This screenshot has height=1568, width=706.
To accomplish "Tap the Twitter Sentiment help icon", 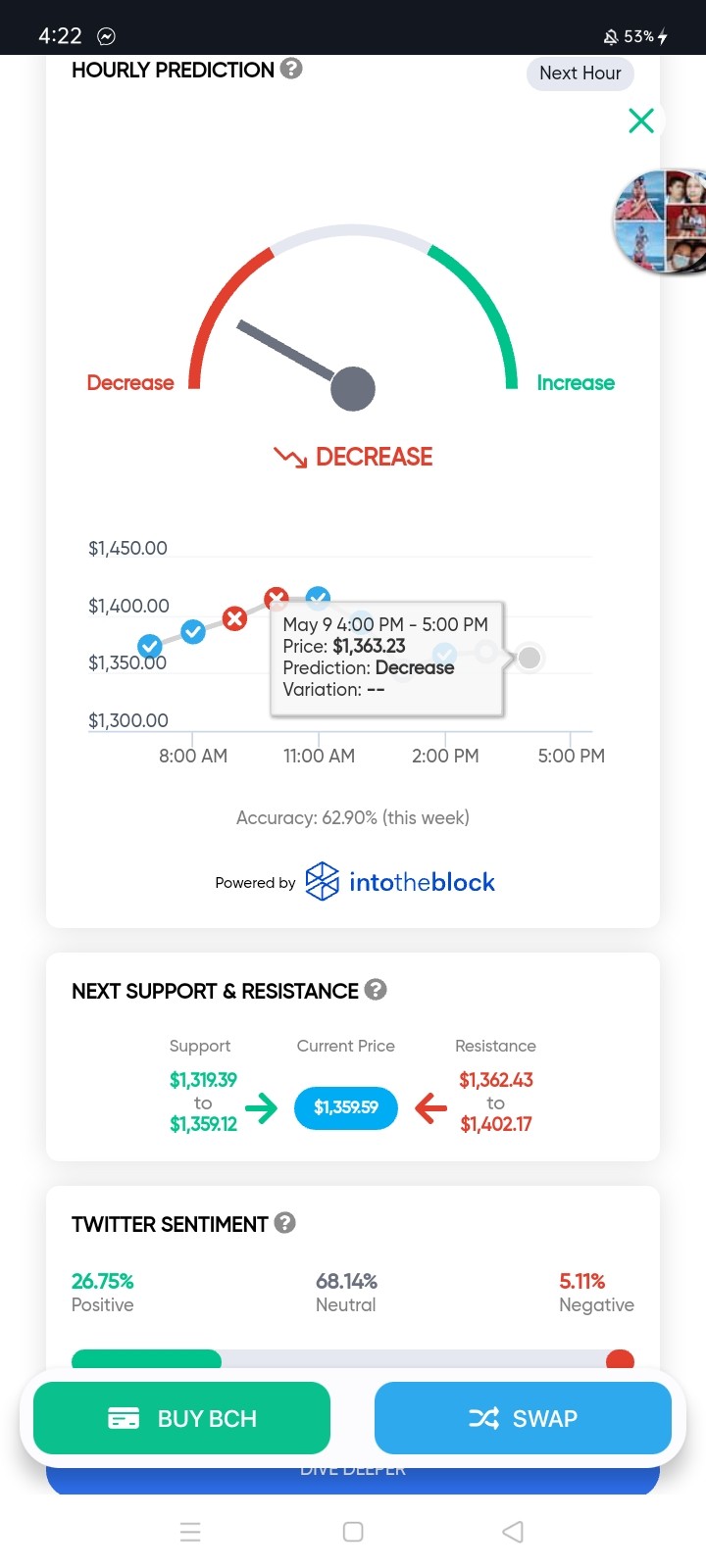I will point(285,1223).
